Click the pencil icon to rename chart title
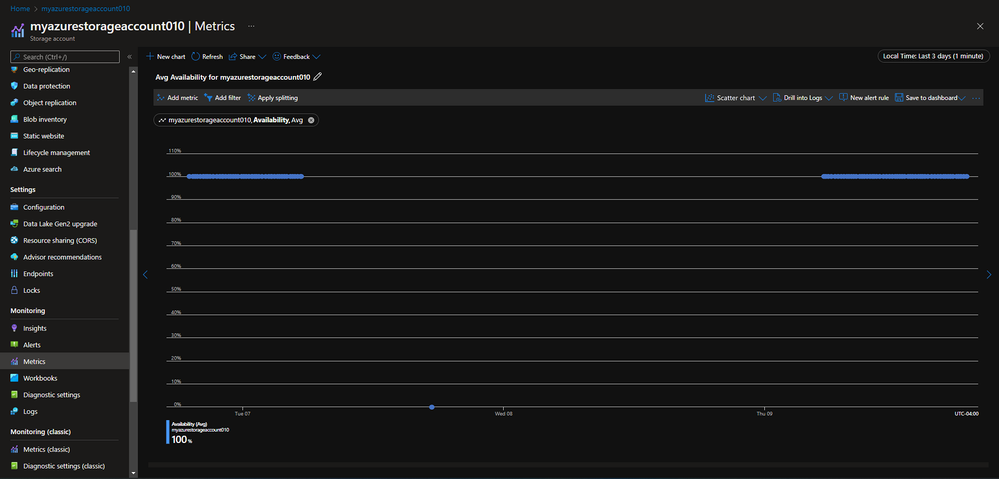The image size is (999, 479). click(x=318, y=76)
